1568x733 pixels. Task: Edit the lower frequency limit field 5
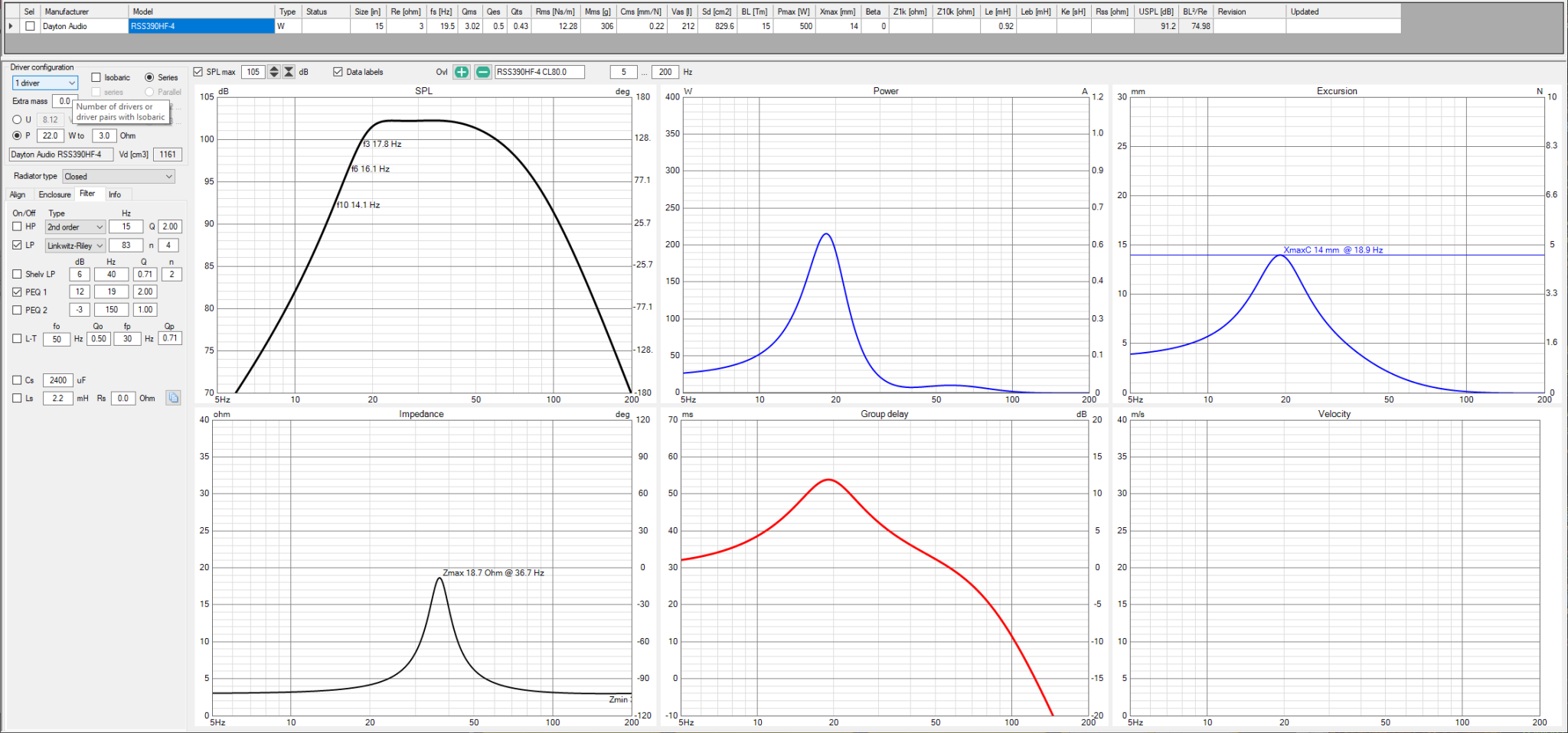point(623,72)
